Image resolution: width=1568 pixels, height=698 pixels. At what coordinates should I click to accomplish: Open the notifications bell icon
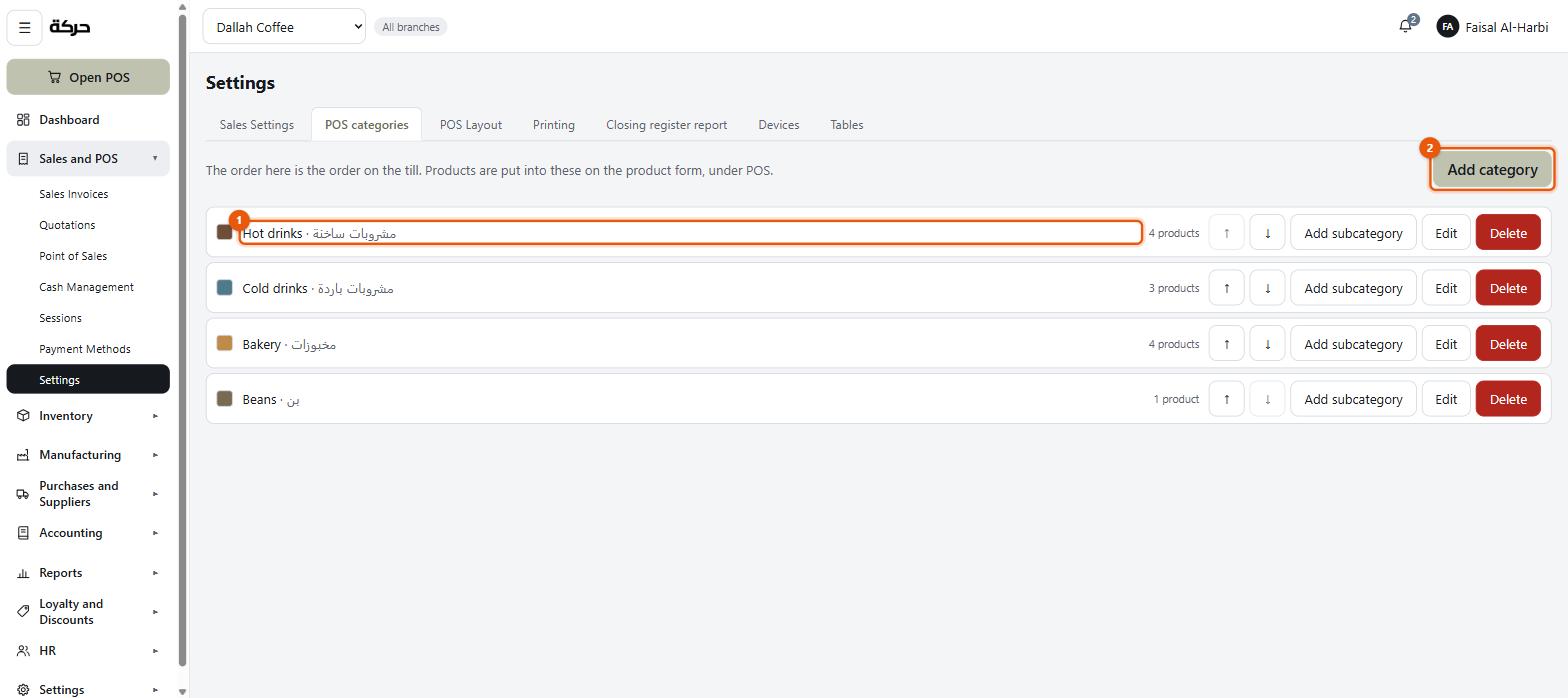(x=1405, y=27)
